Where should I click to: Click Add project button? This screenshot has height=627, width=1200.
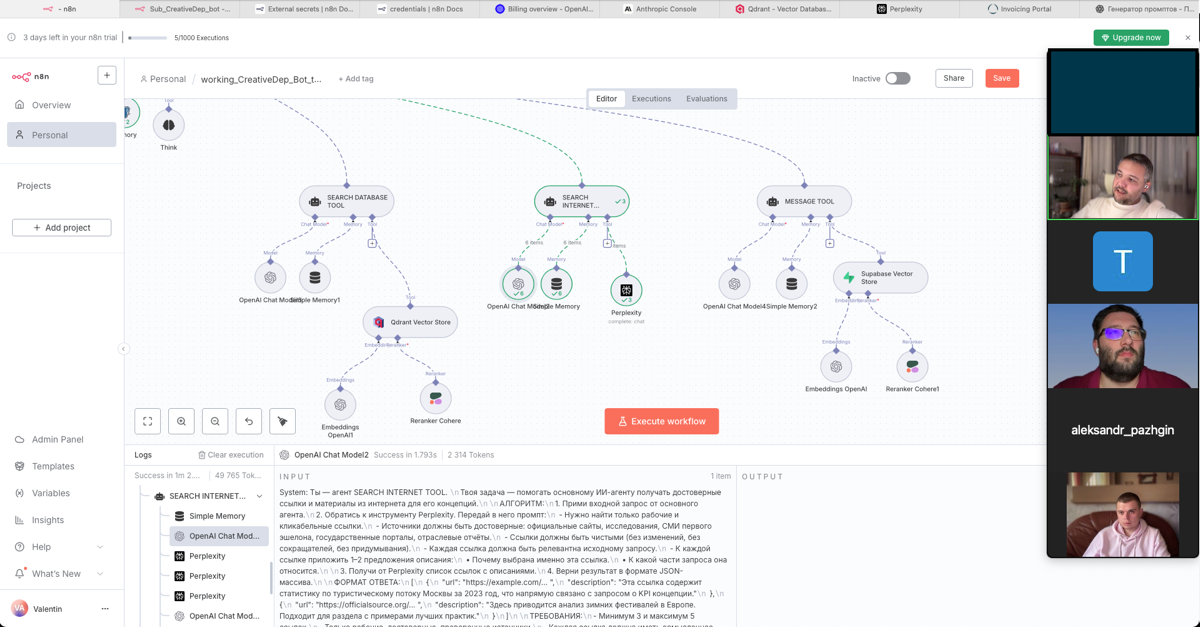(61, 228)
